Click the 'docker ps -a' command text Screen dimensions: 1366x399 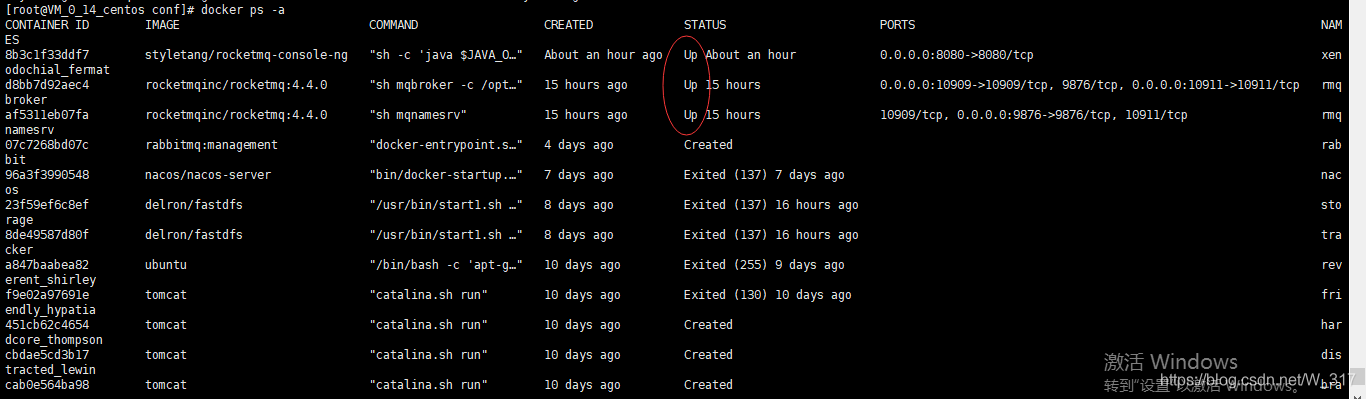point(229,8)
